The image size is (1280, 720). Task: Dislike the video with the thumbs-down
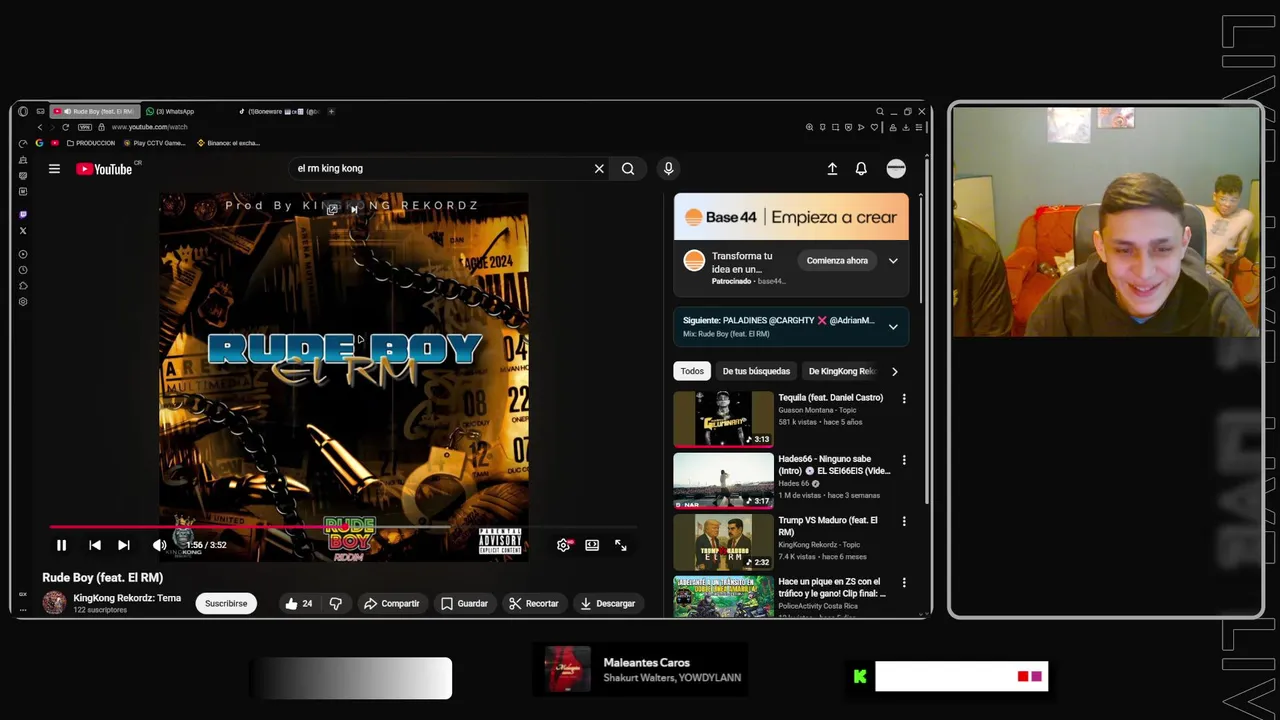coord(336,603)
